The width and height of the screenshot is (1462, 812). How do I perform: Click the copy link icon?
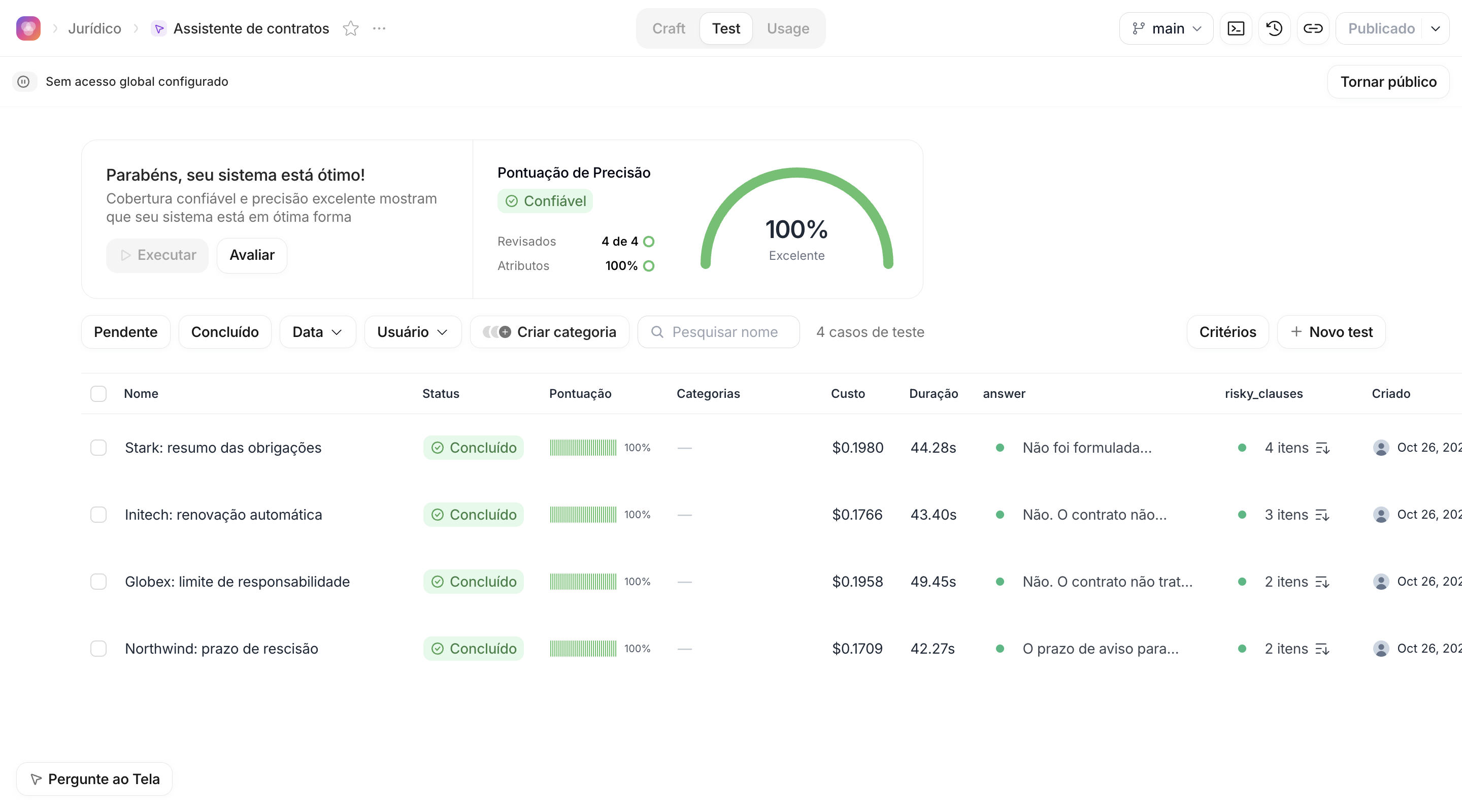coord(1313,28)
